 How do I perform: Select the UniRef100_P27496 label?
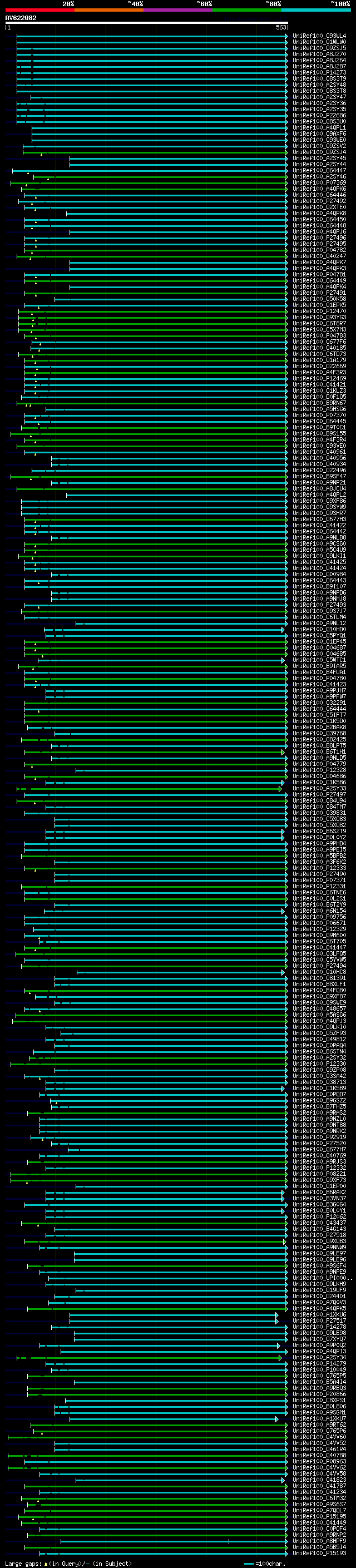pos(319,238)
